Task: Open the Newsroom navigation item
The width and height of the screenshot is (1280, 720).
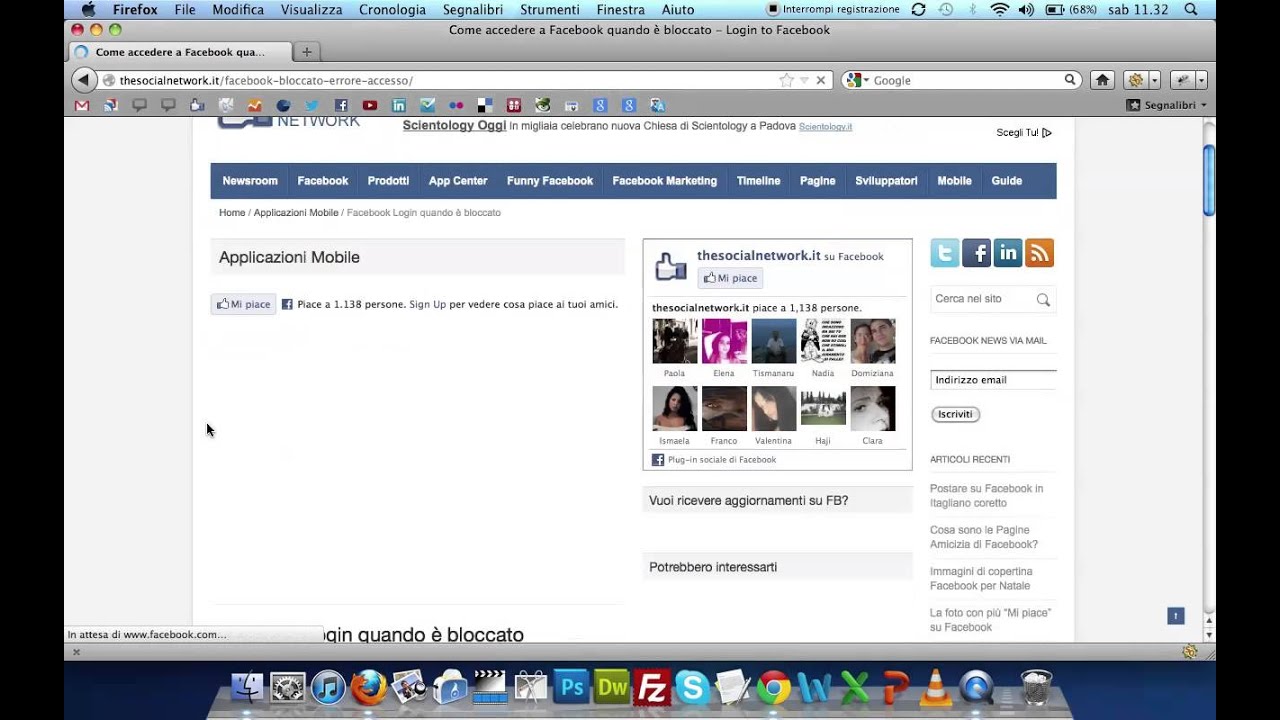Action: 250,181
